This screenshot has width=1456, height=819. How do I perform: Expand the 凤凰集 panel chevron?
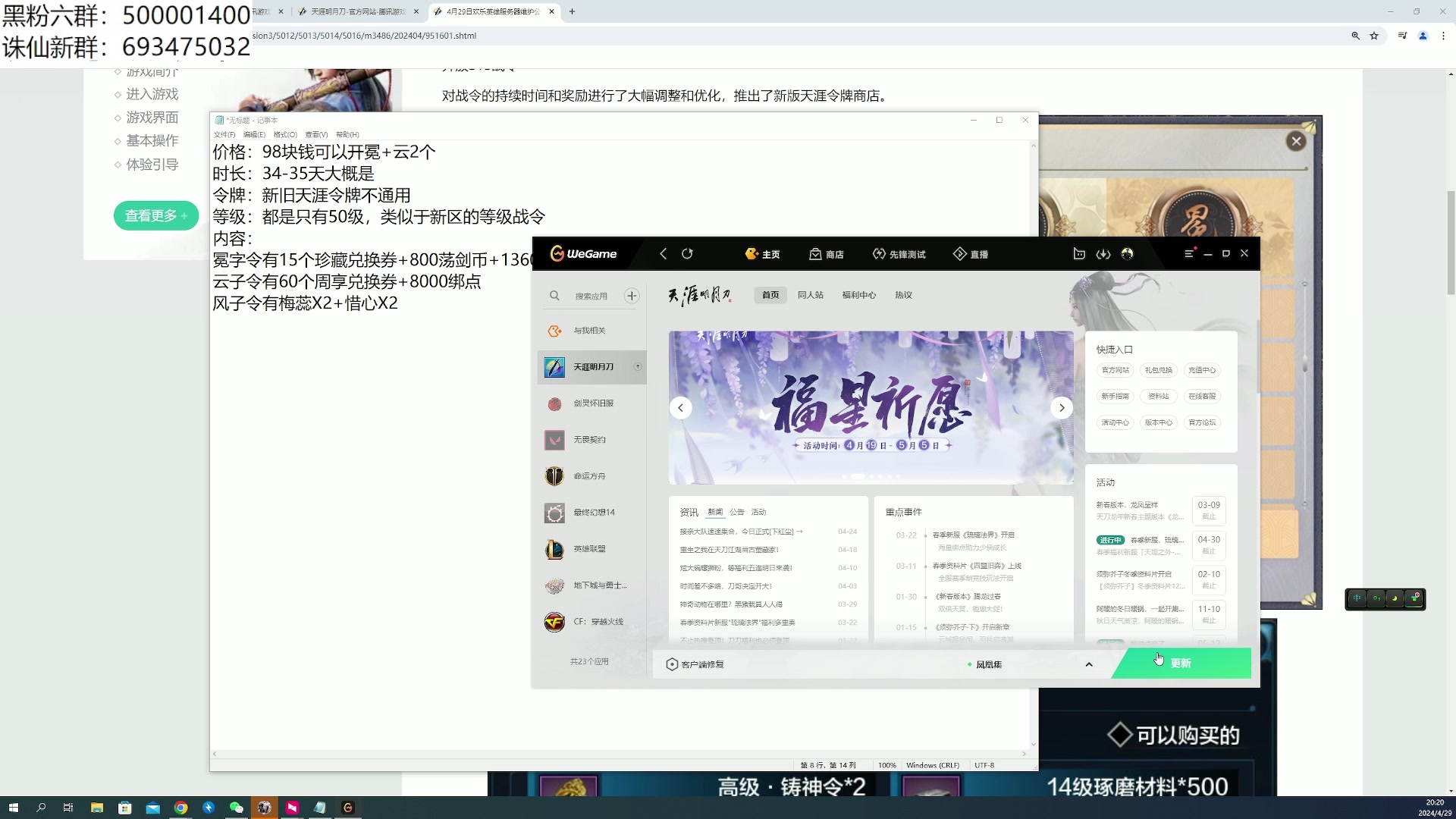pyautogui.click(x=1089, y=664)
